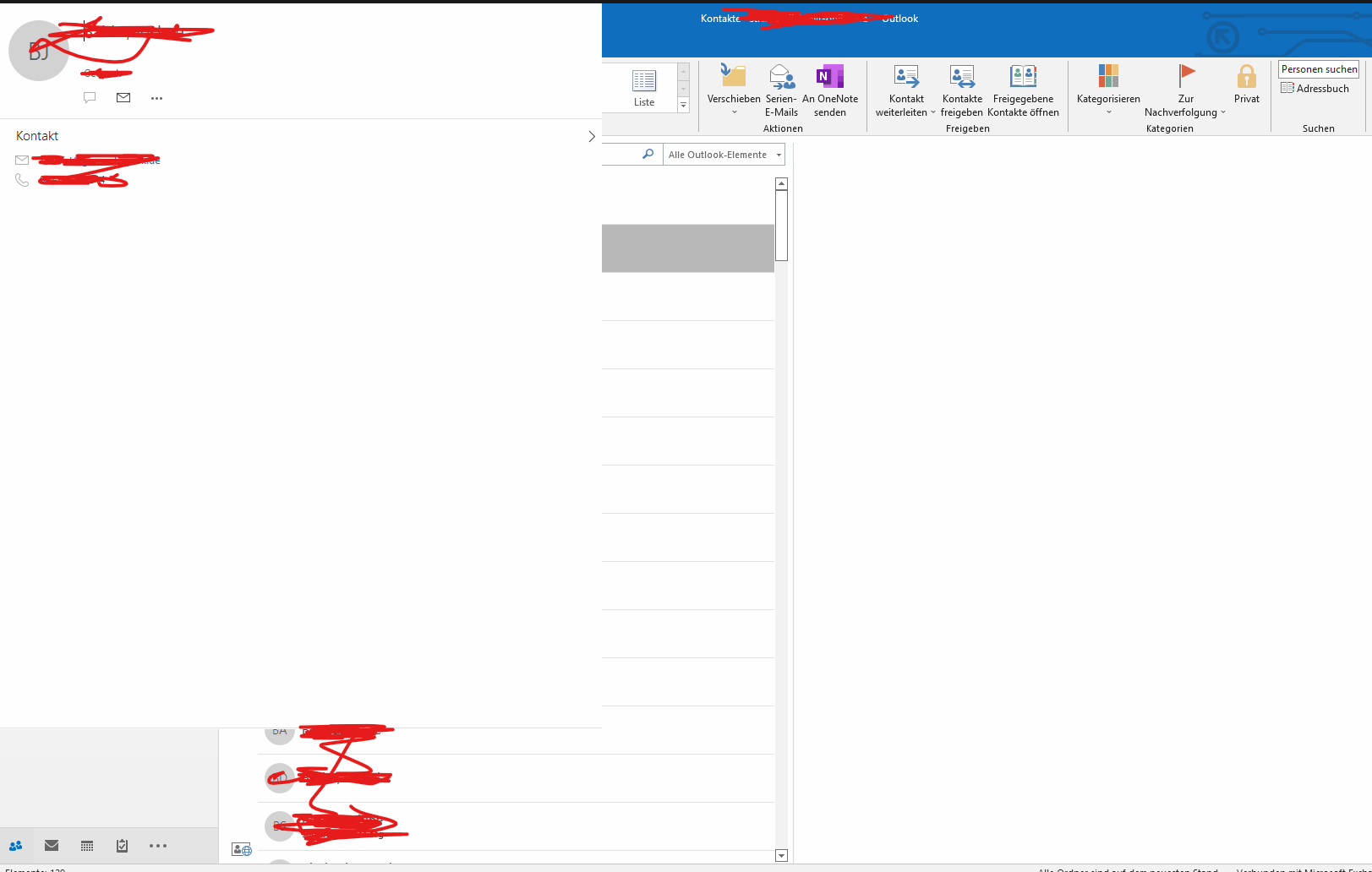This screenshot has height=872, width=1372.
Task: Send contact with An OneNote senden
Action: coord(830,90)
